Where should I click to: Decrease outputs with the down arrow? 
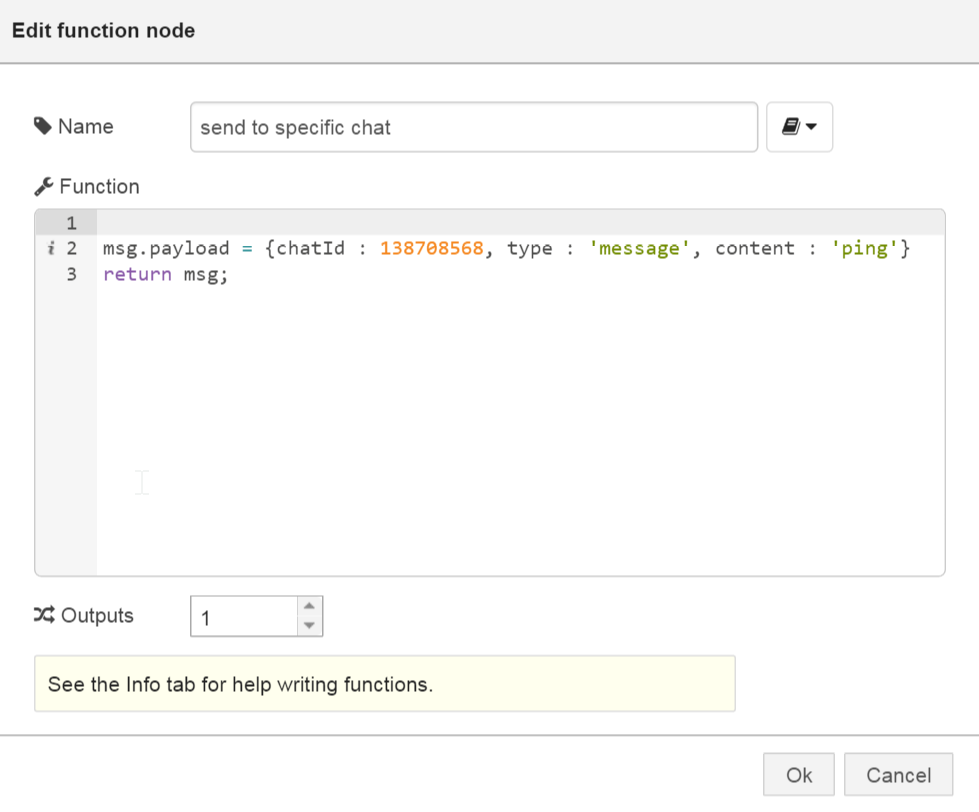pyautogui.click(x=309, y=626)
